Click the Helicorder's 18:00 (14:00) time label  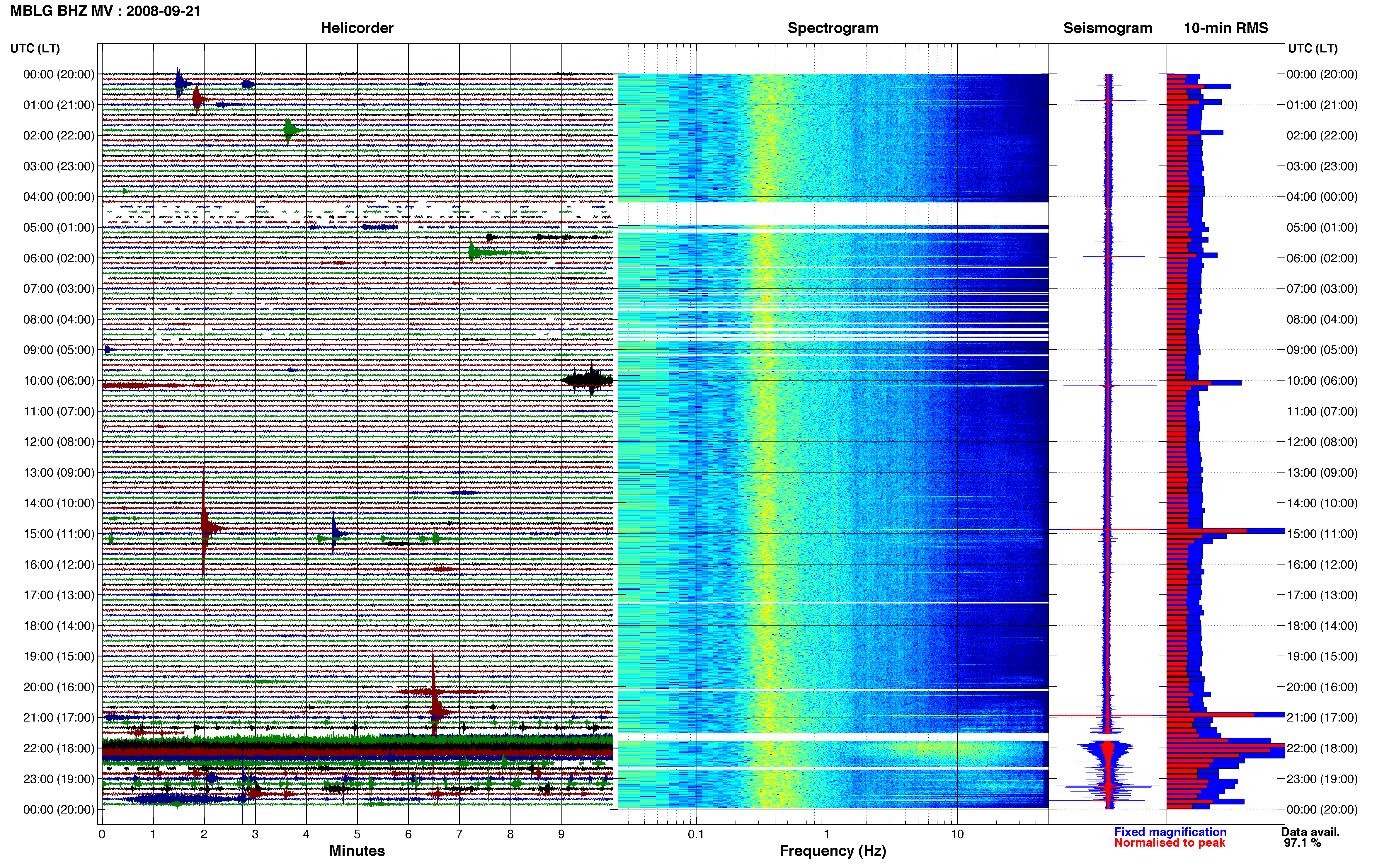tap(59, 626)
